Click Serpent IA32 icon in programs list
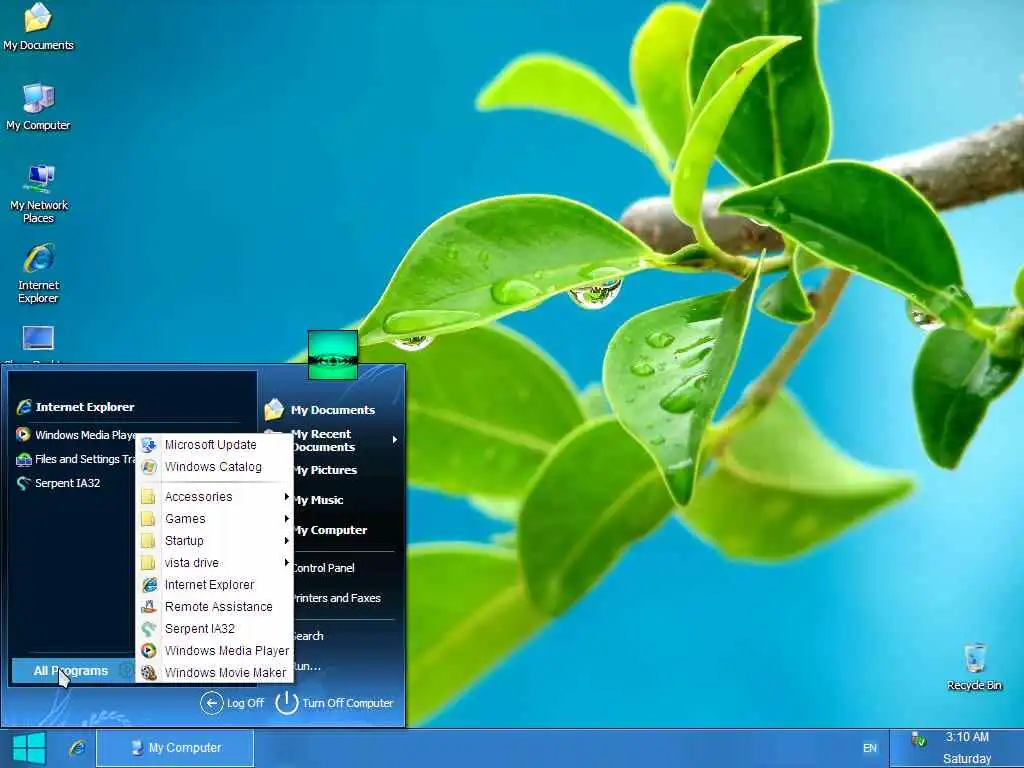This screenshot has width=1024, height=768. [149, 629]
